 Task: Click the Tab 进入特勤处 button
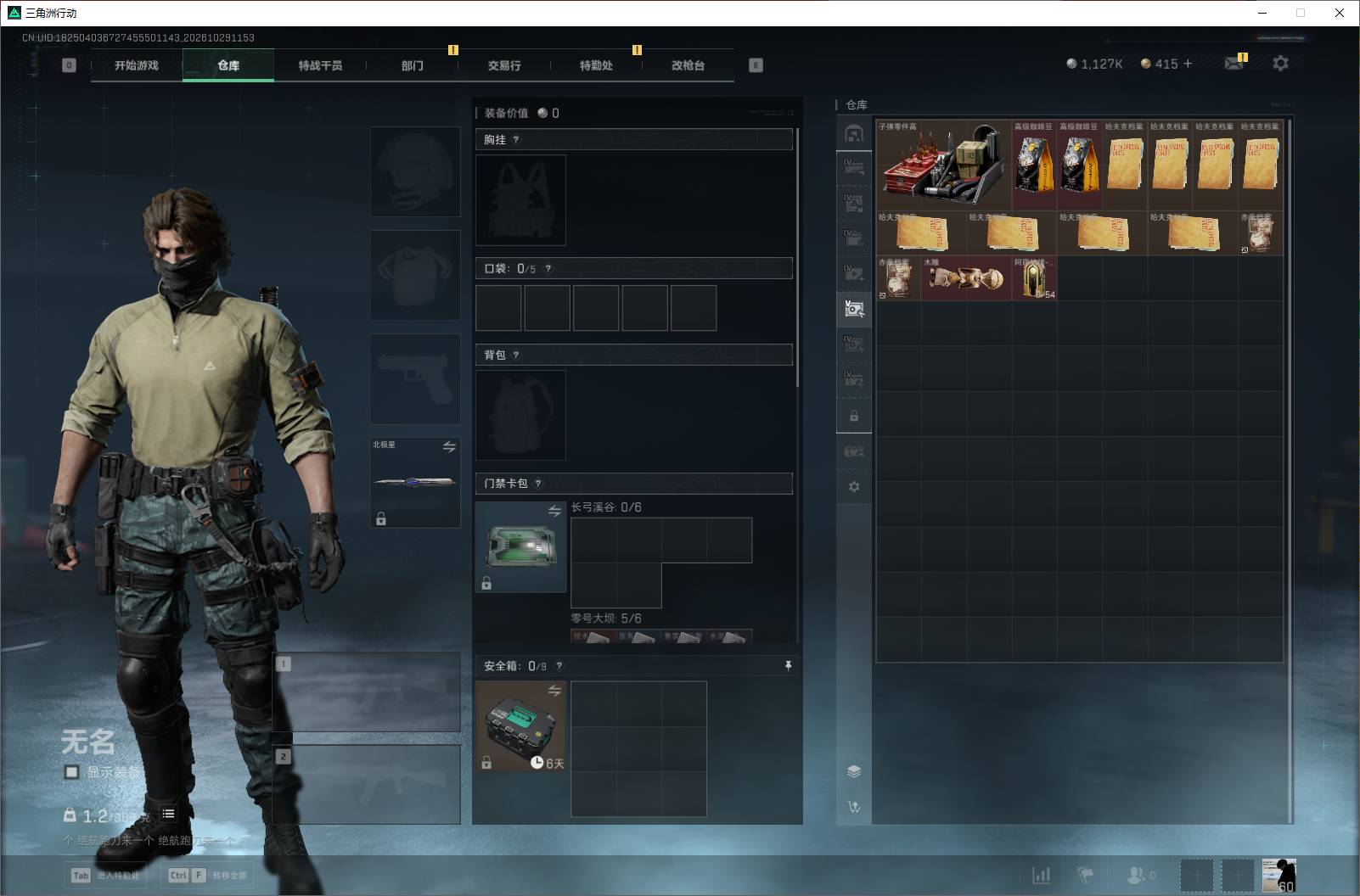(x=106, y=875)
